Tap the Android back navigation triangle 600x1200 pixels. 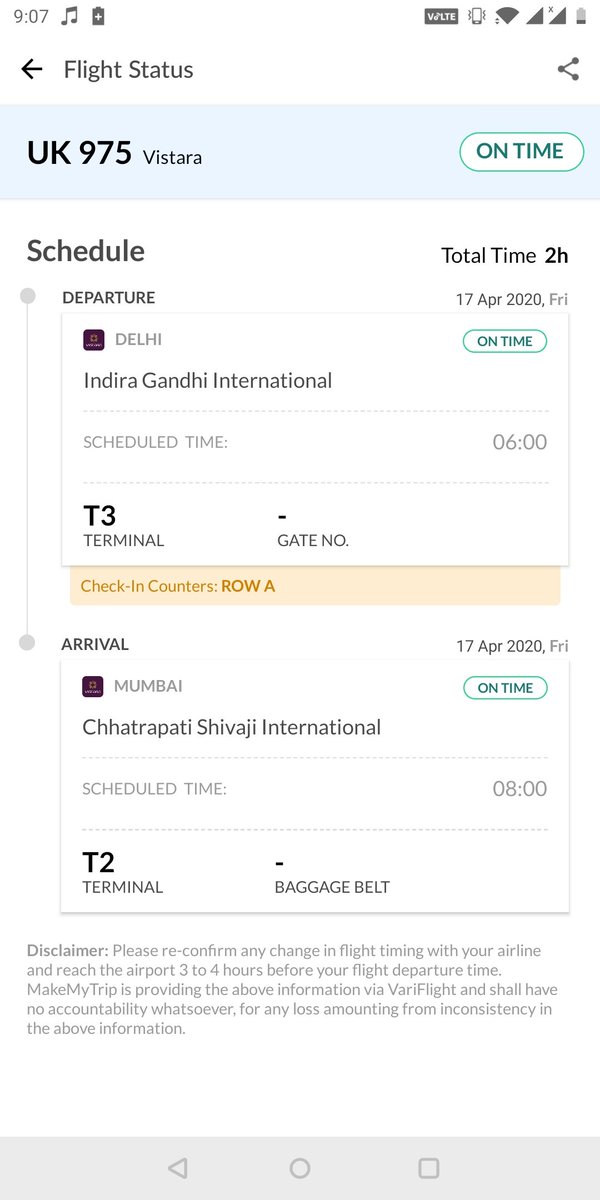click(x=177, y=1167)
